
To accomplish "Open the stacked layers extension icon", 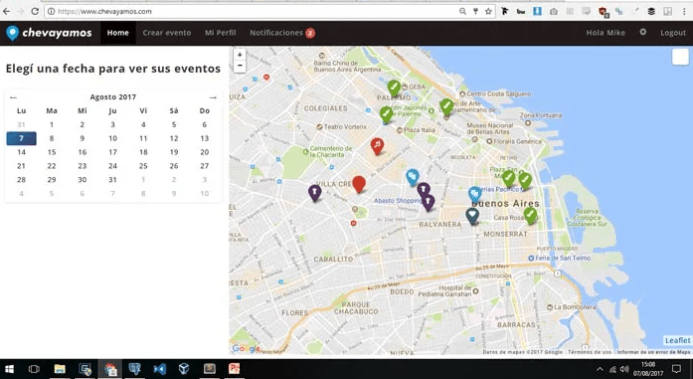I will click(651, 11).
